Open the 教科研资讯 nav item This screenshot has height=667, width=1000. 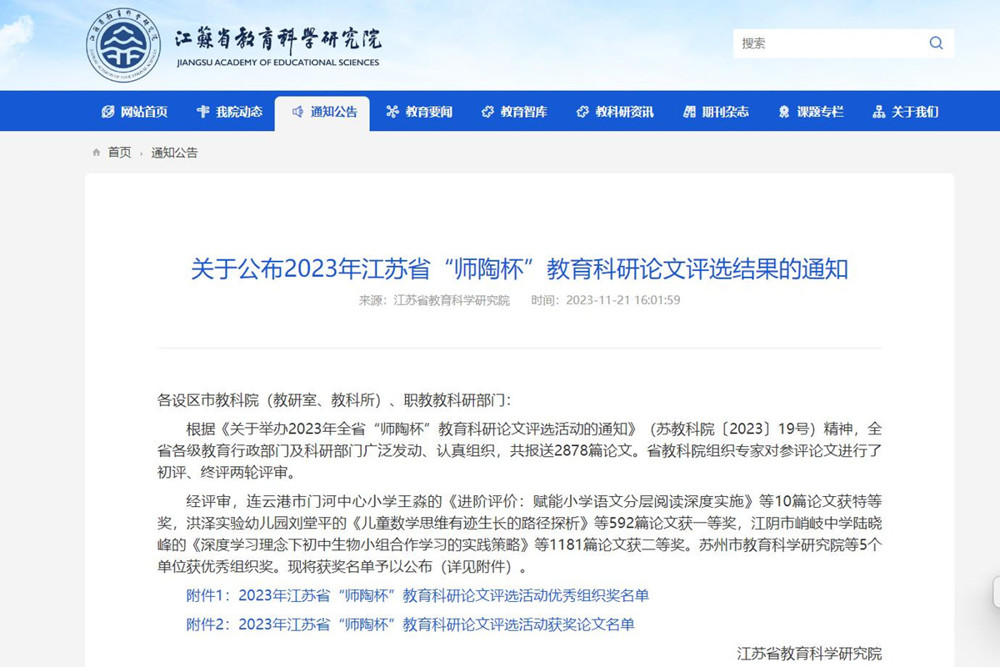tap(615, 112)
